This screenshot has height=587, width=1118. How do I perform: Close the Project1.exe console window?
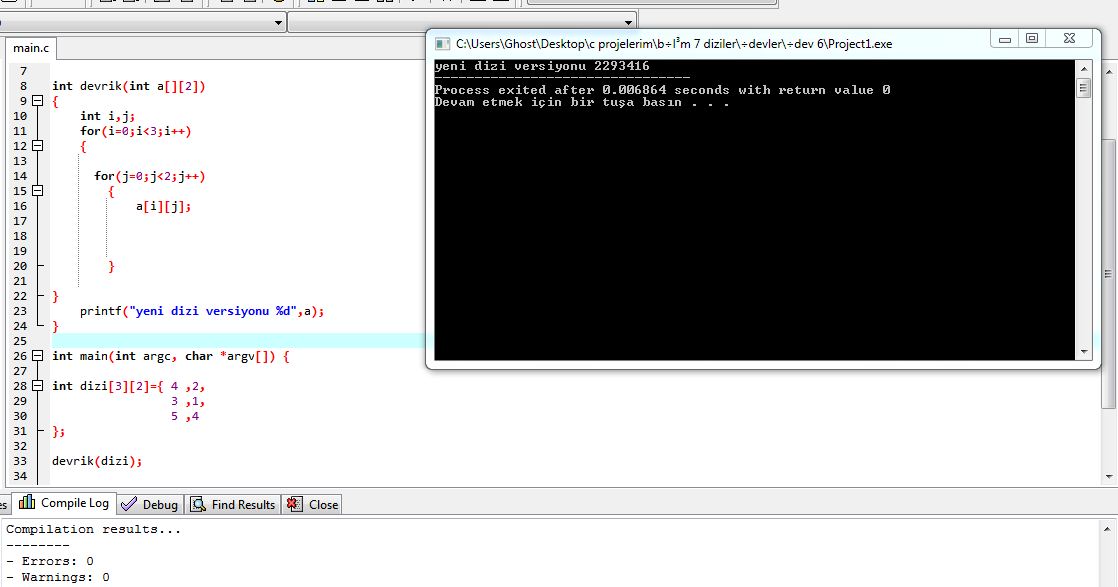(1069, 39)
